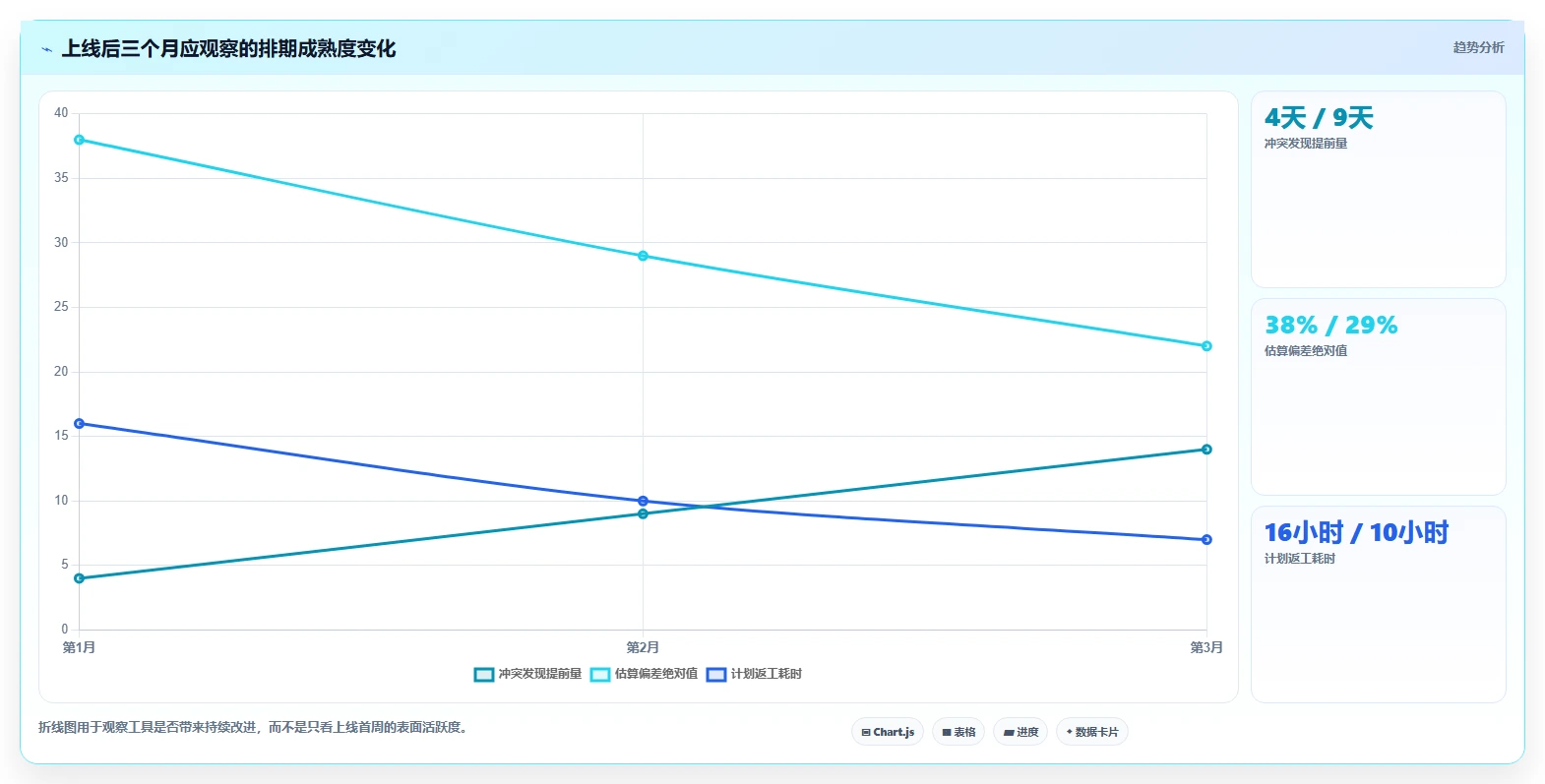Click the 第2月 axis label
Image resolution: width=1545 pixels, height=784 pixels.
pyautogui.click(x=643, y=647)
